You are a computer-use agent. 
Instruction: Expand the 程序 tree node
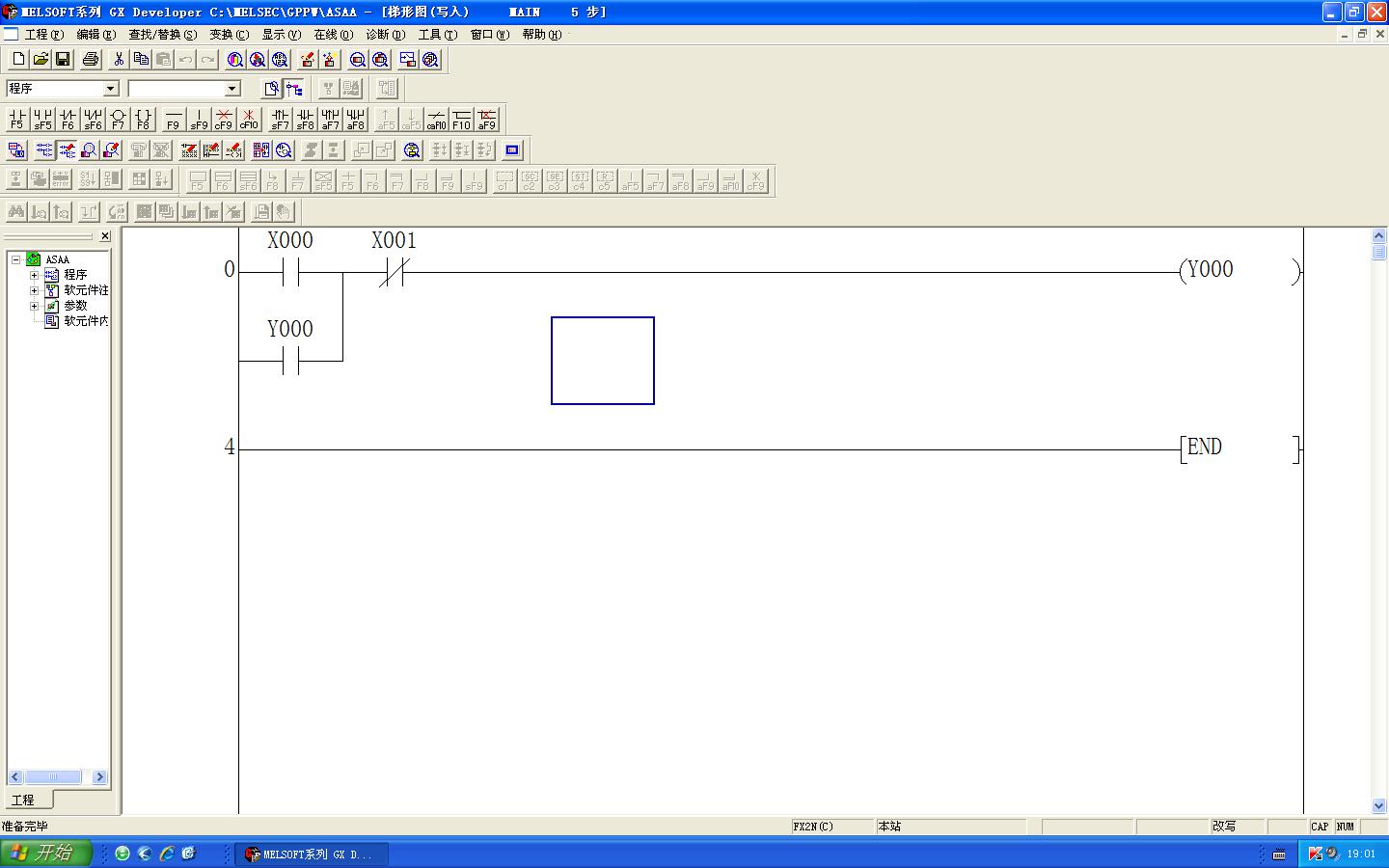(x=35, y=275)
